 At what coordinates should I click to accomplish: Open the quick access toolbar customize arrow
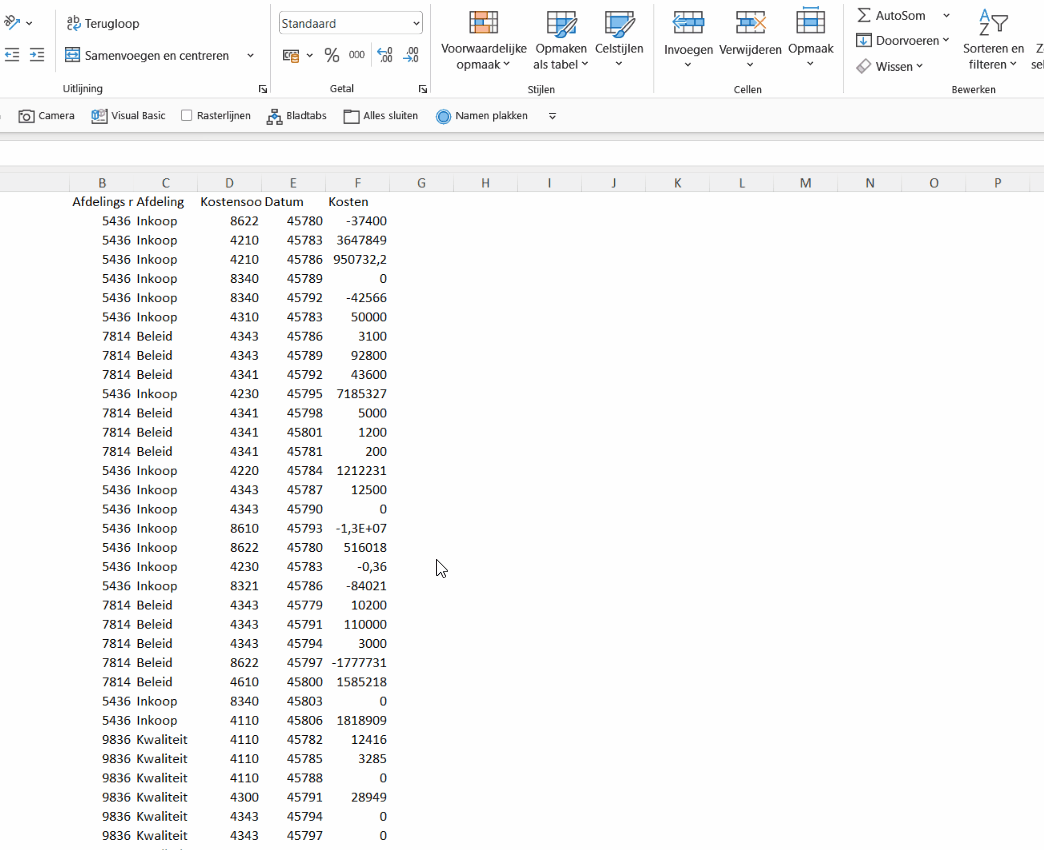552,116
